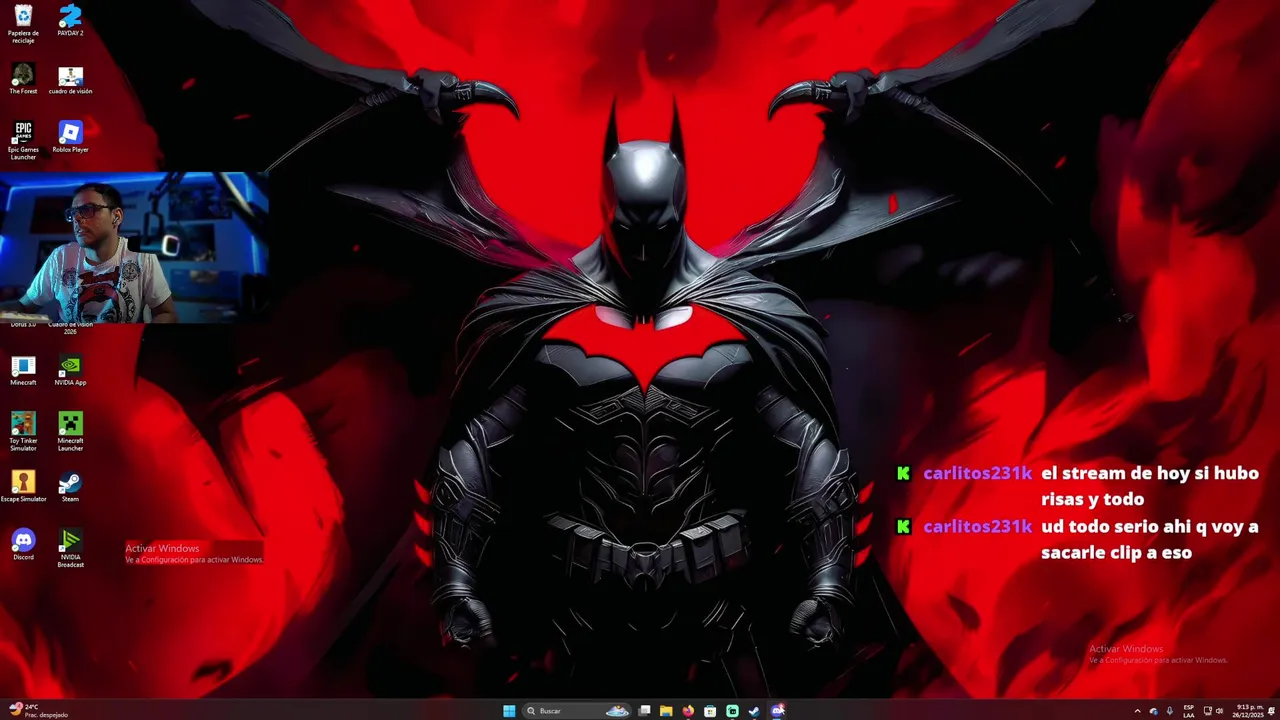
Task: Open network and volume quick settings
Action: click(x=1212, y=711)
